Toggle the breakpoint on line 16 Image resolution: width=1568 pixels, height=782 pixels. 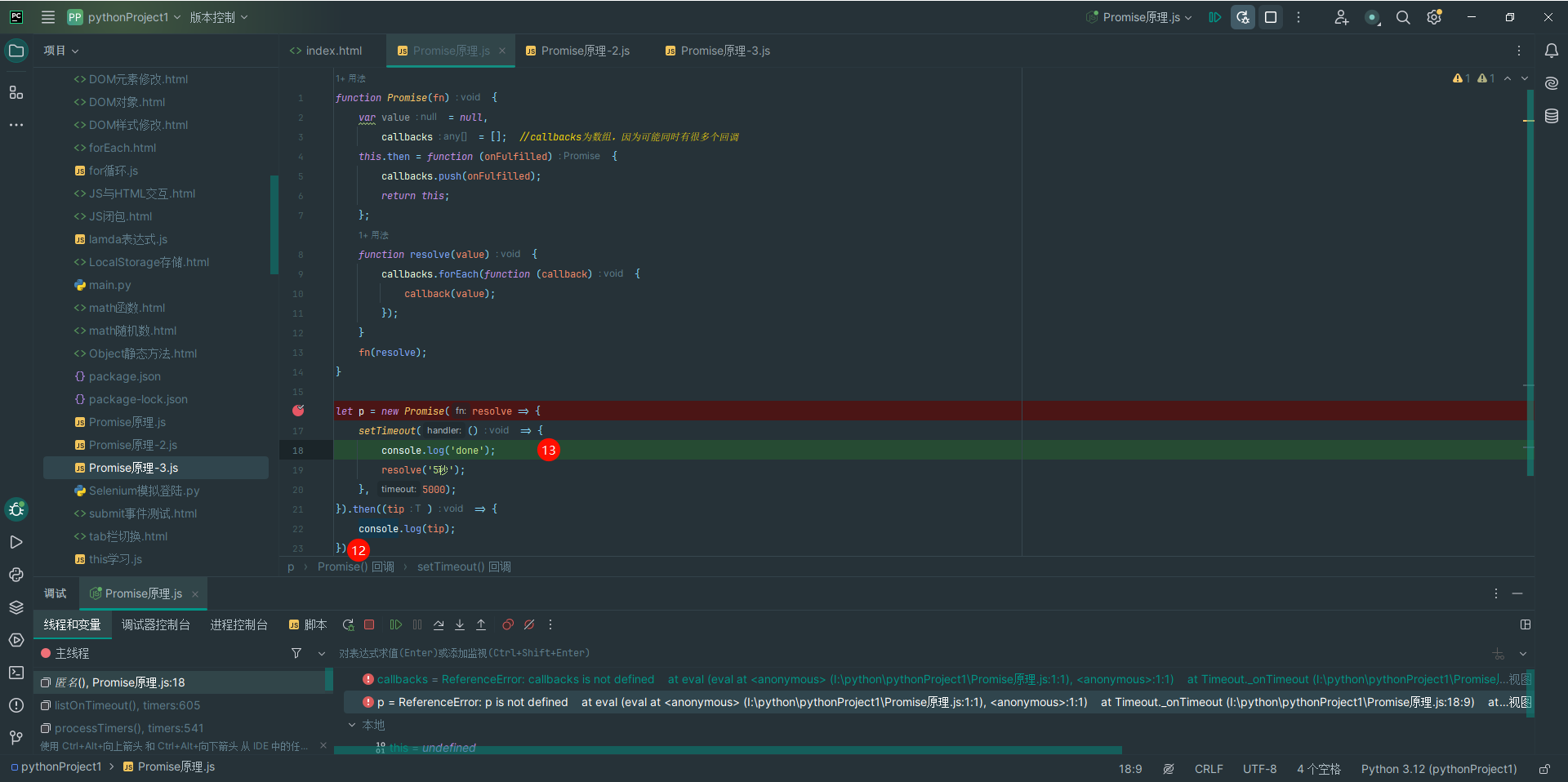tap(298, 411)
